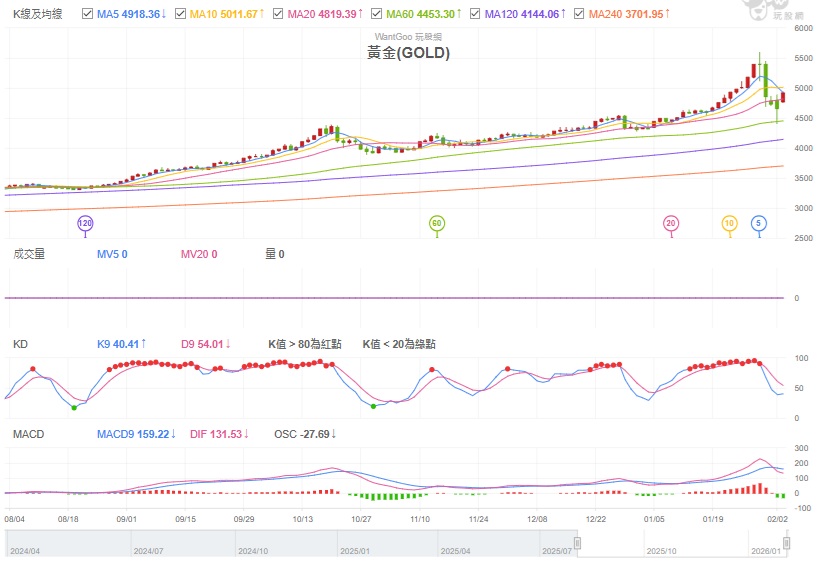
Task: Uncheck the MA10 moving average line
Action: pos(180,15)
